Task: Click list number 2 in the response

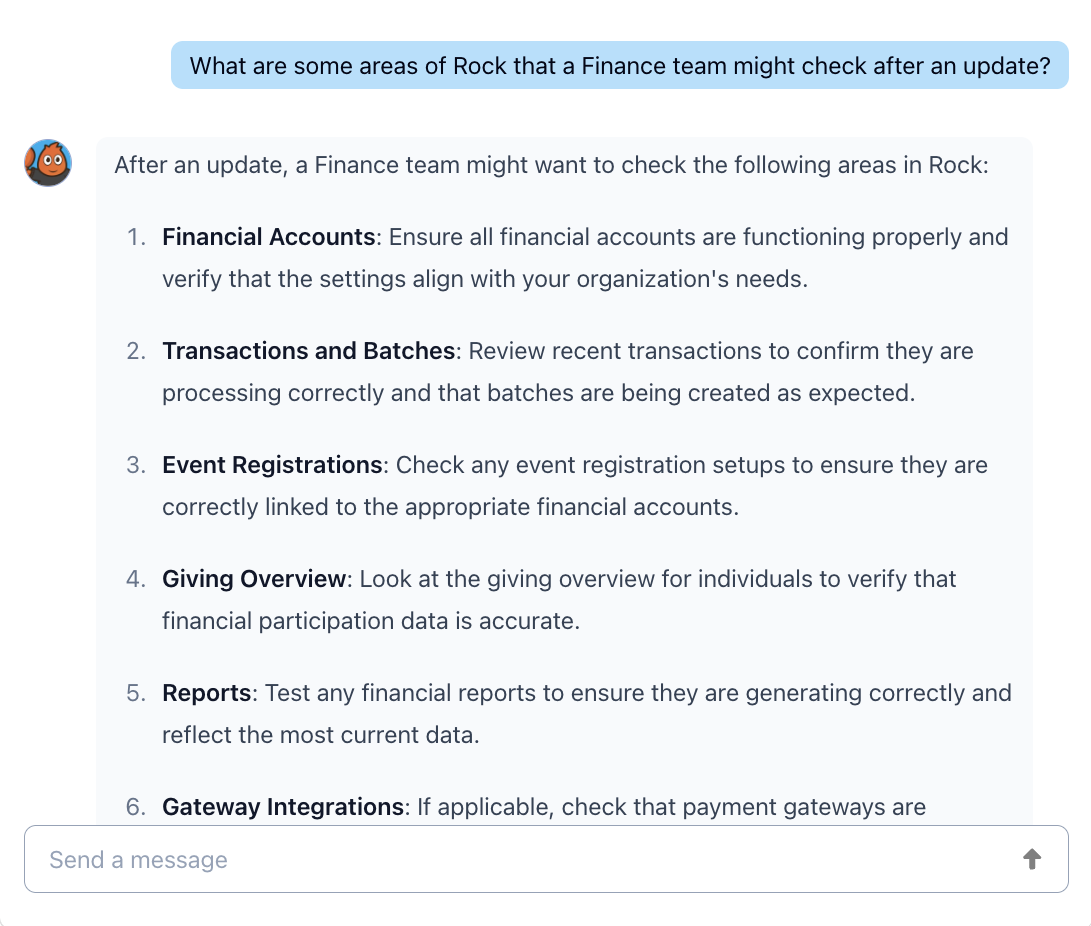Action: (136, 351)
